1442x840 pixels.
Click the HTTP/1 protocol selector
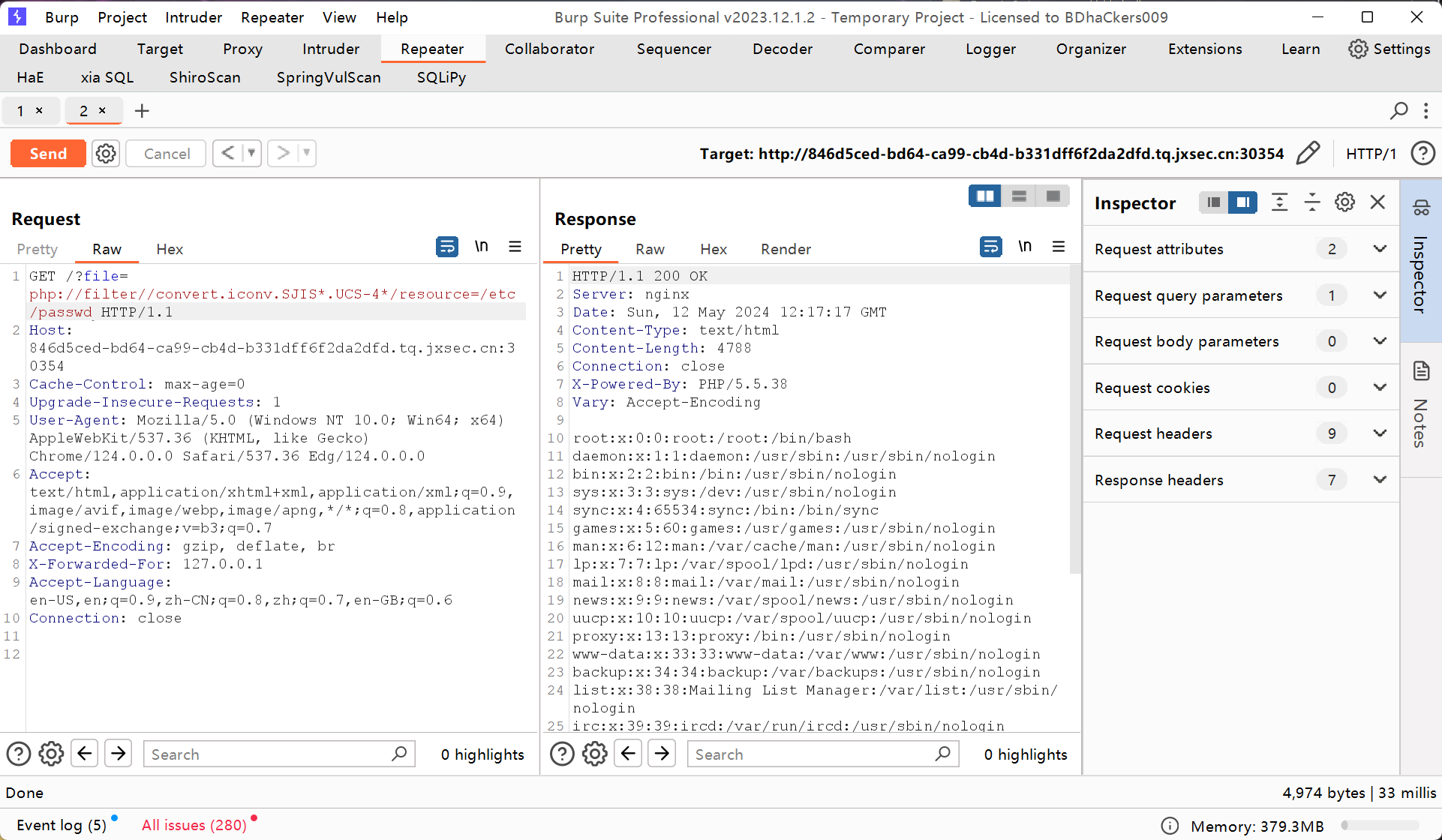tap(1371, 154)
